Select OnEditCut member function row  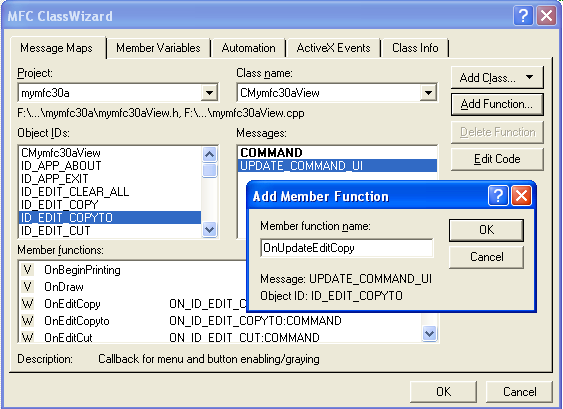(x=221, y=337)
